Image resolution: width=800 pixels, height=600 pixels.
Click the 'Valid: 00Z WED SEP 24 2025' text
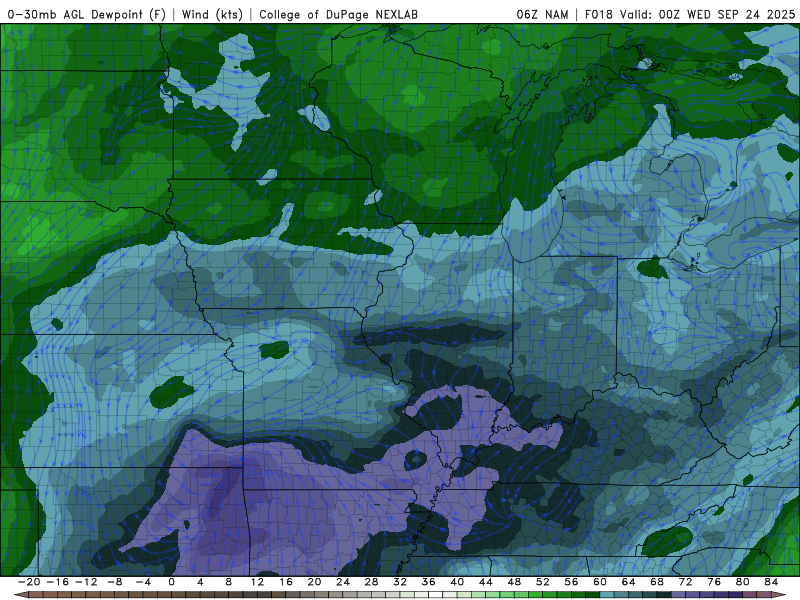(x=707, y=14)
